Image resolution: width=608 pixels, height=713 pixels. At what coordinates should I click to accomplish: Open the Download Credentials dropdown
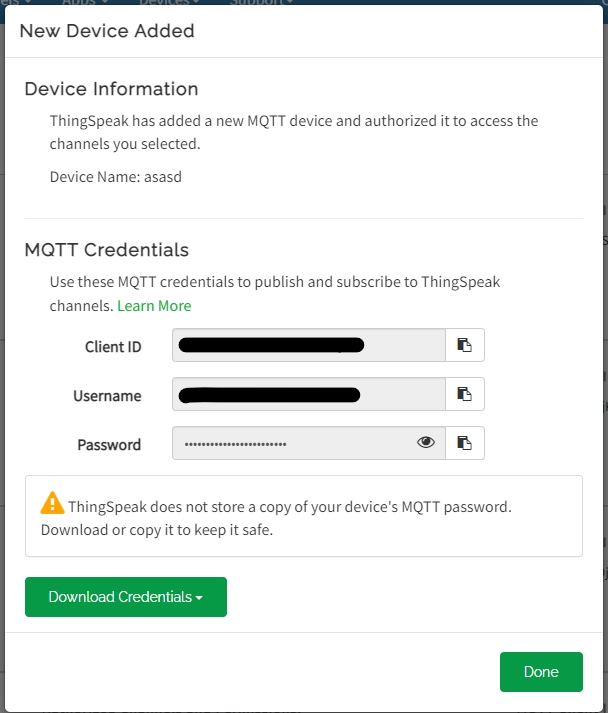click(x=126, y=597)
